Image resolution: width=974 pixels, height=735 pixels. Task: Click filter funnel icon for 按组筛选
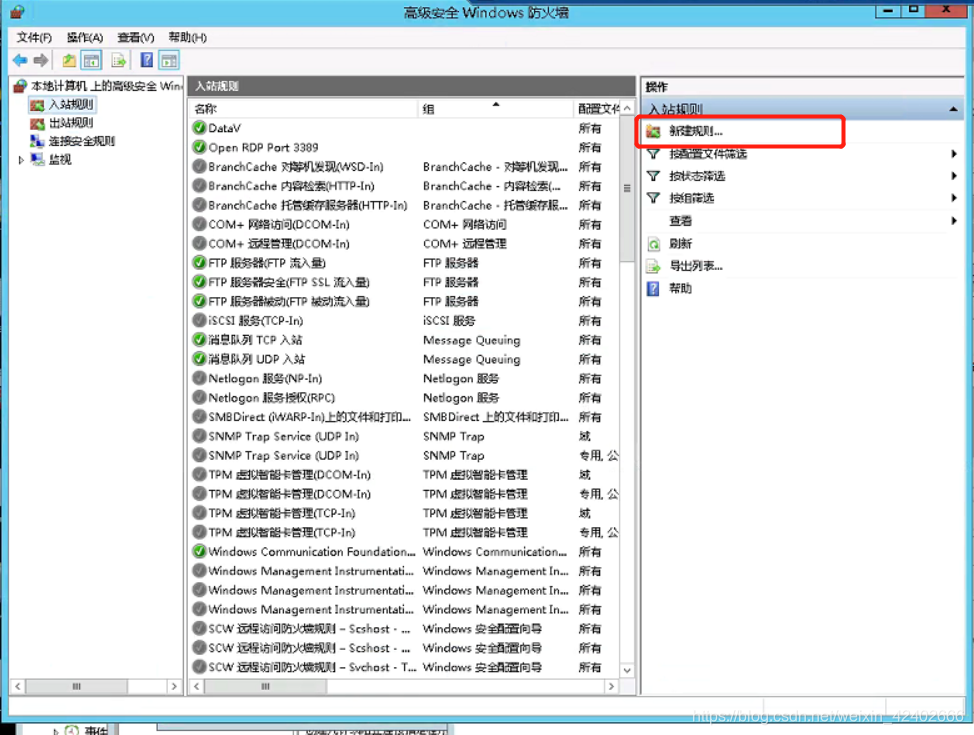[653, 198]
